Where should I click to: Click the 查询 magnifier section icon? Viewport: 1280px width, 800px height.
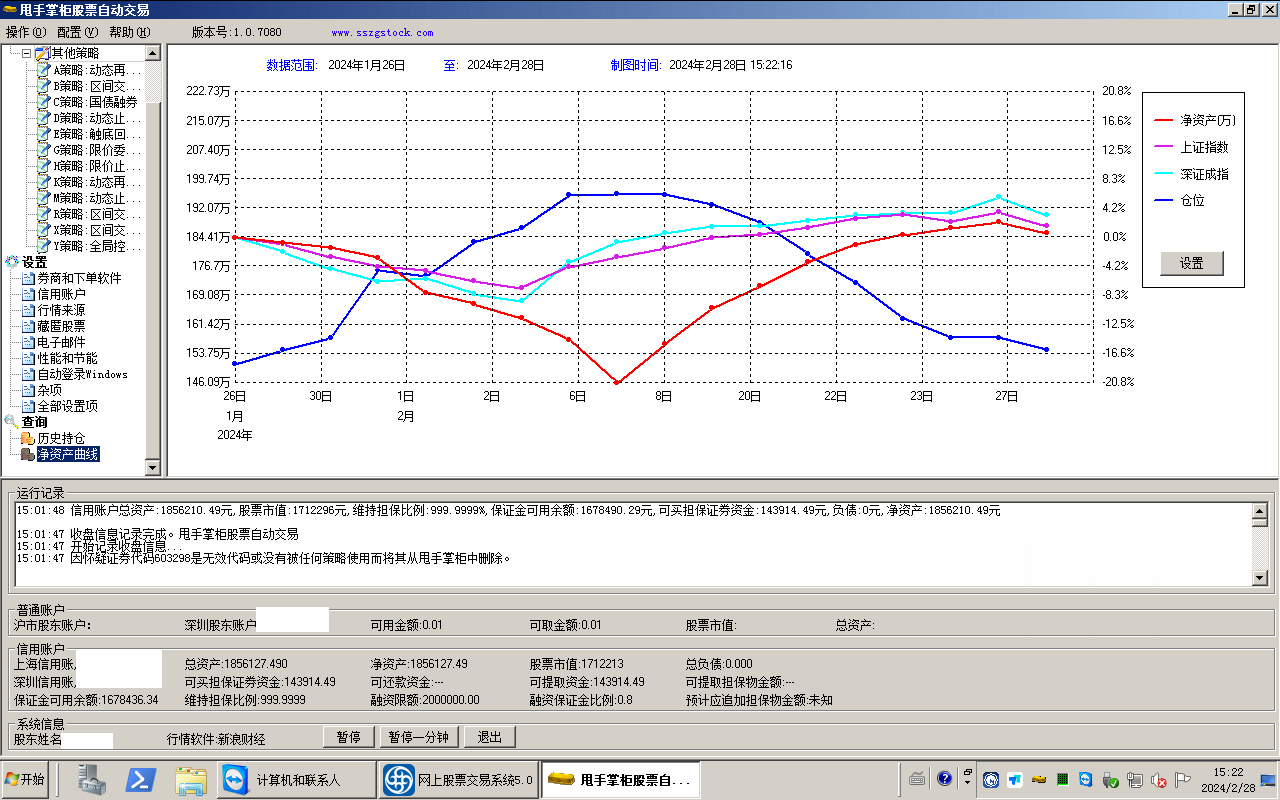coord(12,422)
